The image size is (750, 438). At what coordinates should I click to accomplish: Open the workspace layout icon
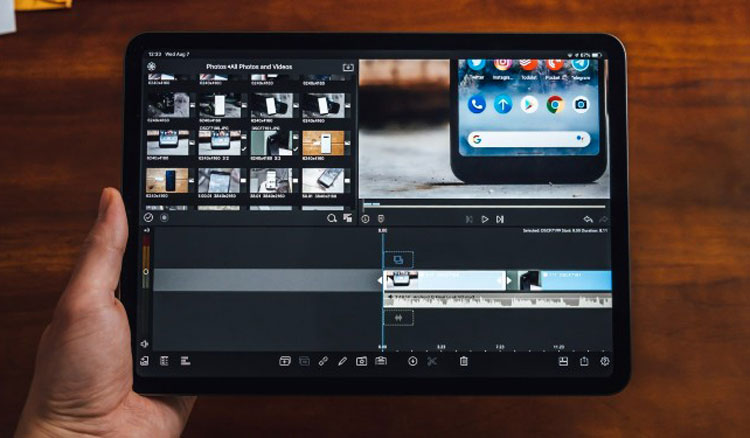(563, 361)
